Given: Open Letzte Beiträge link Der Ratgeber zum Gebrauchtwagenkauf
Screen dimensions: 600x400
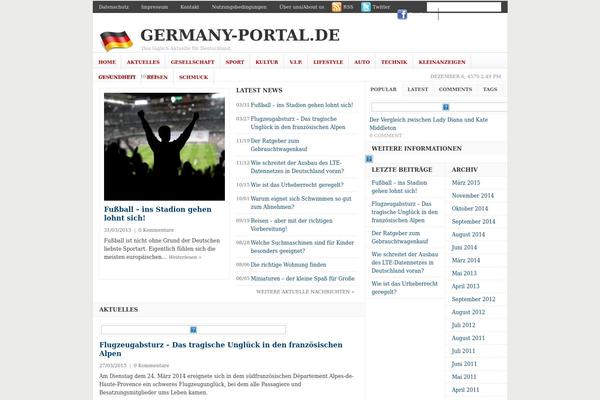Looking at the screenshot, I should coord(399,237).
